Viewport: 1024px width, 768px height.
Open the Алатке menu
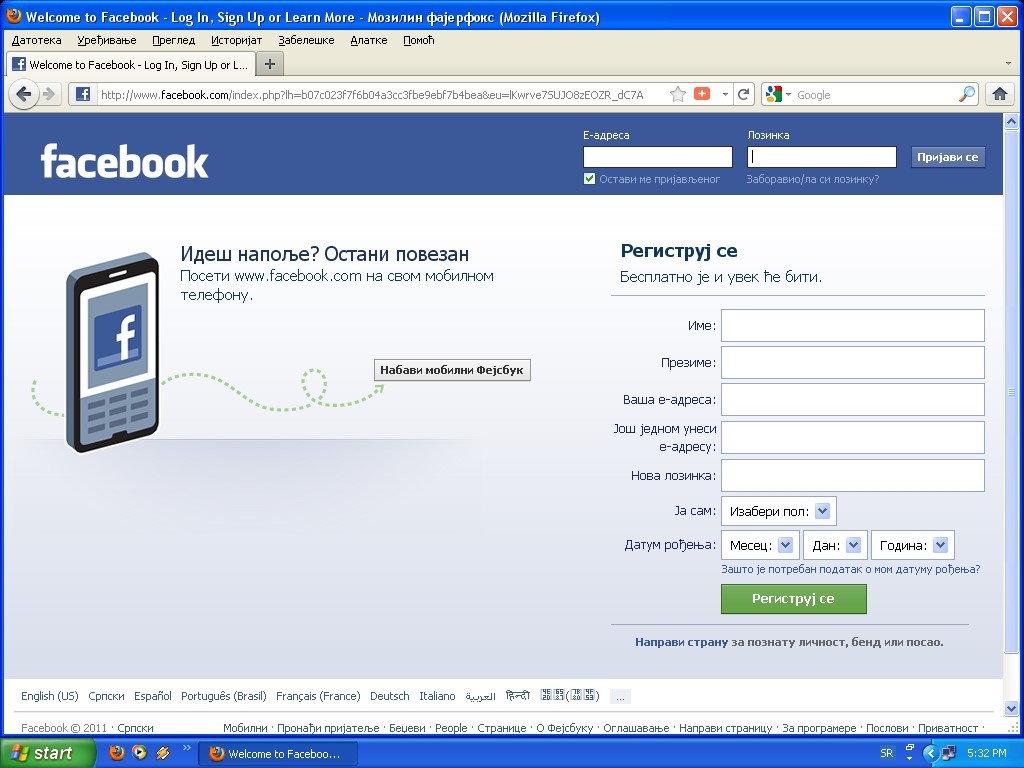pos(368,40)
